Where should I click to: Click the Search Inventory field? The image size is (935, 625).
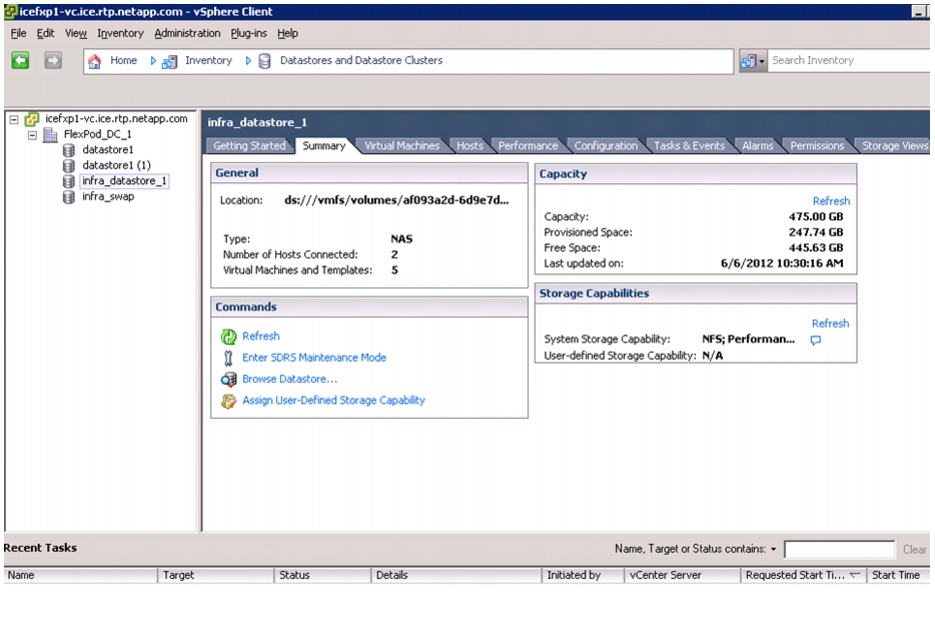[849, 61]
